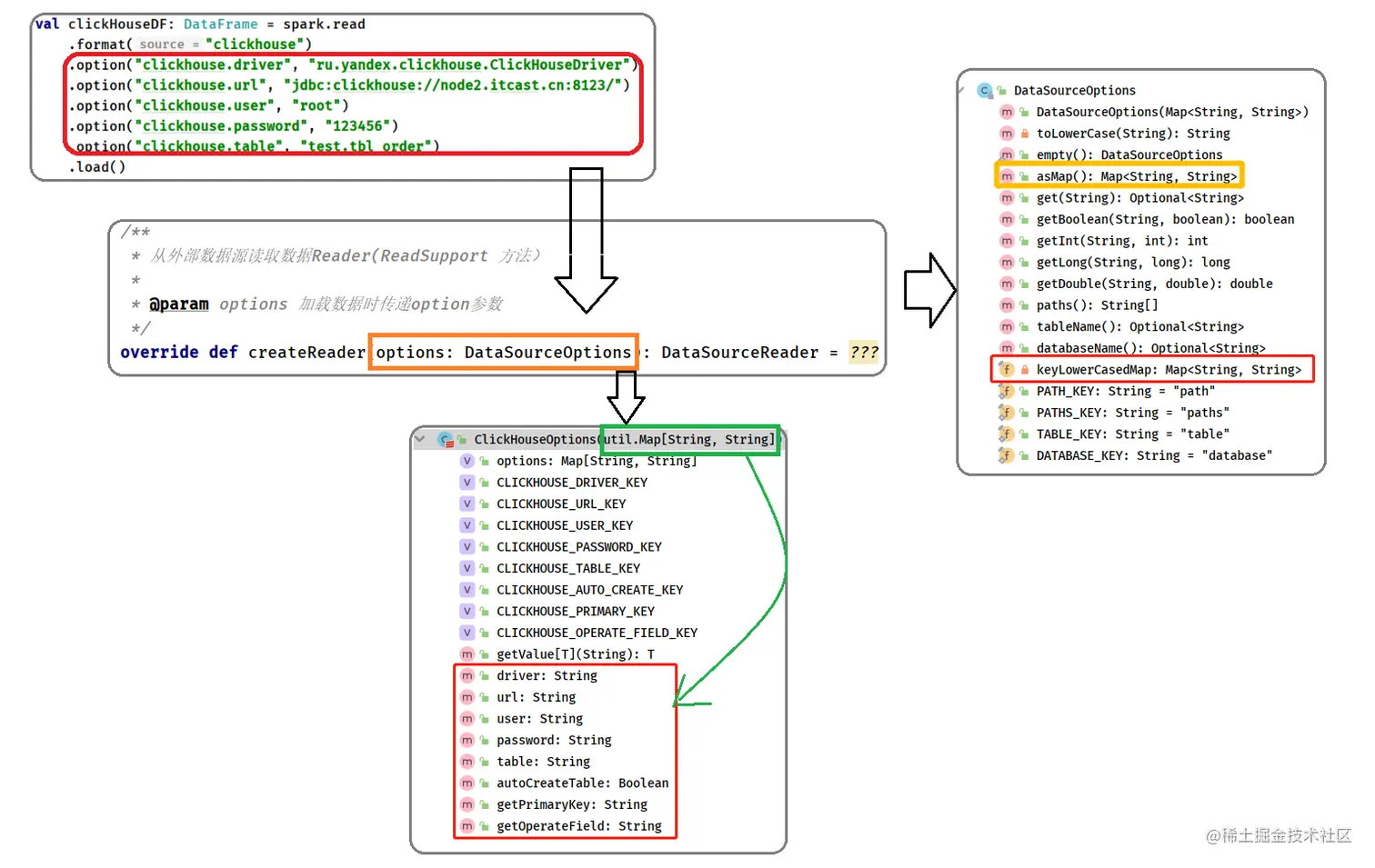Select CLICKHOUSE_PASSWORD_KEY value row

[561, 547]
